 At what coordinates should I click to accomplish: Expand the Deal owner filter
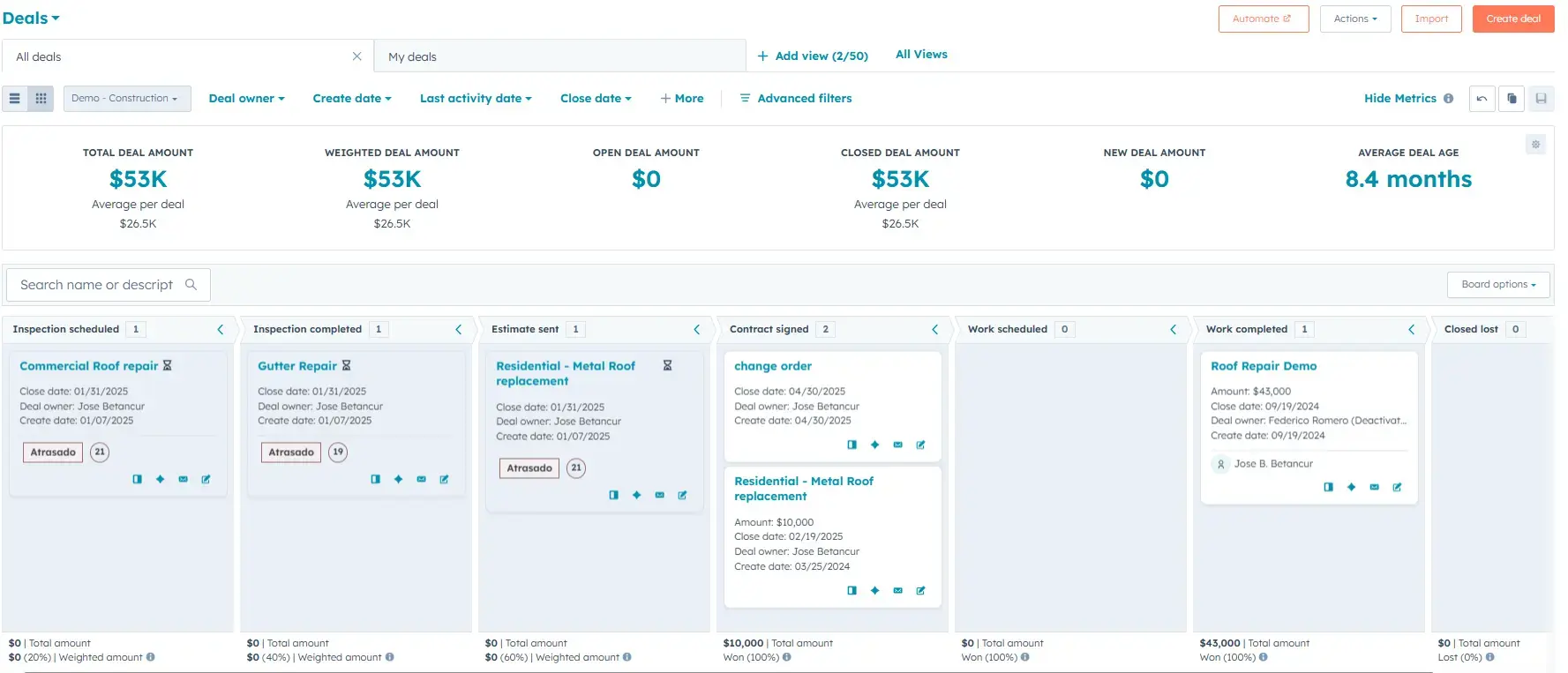tap(246, 99)
